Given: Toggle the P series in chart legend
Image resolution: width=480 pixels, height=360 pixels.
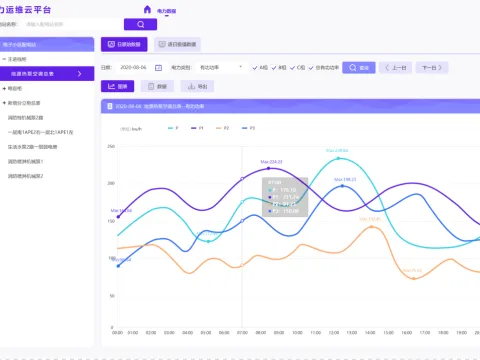Looking at the screenshot, I should coord(173,128).
